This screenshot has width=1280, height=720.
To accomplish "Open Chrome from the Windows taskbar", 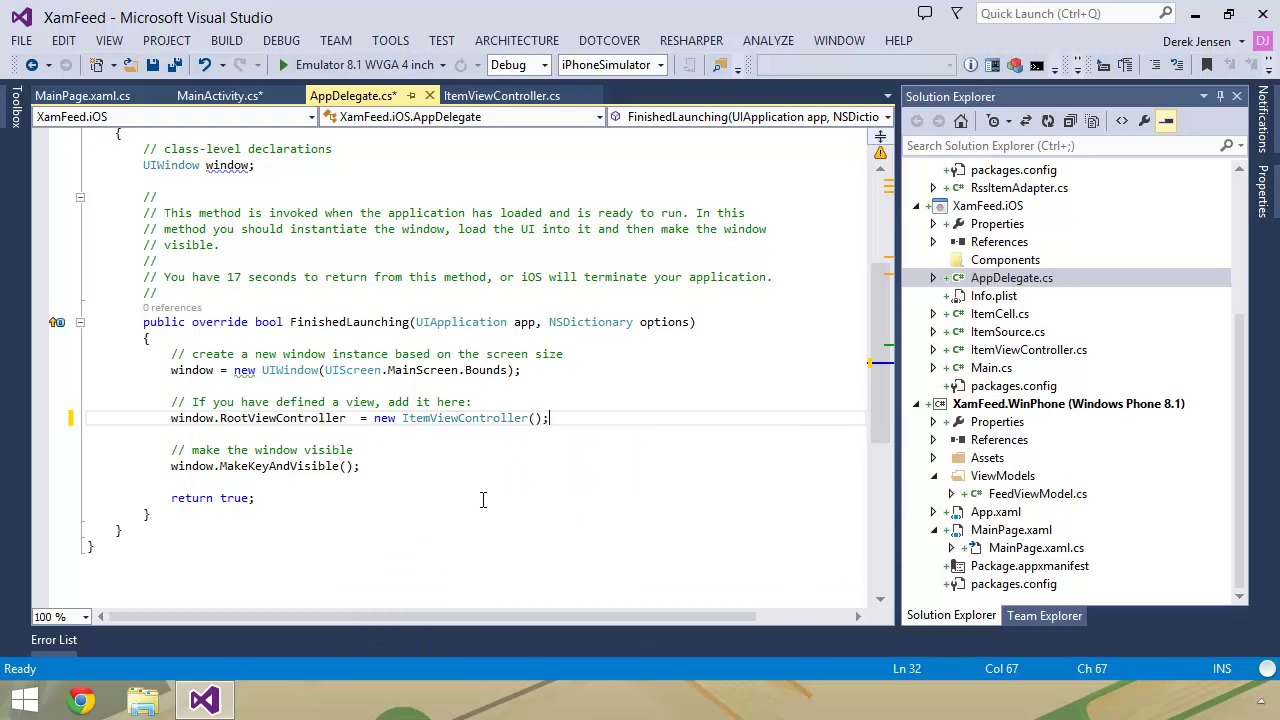I will (81, 700).
